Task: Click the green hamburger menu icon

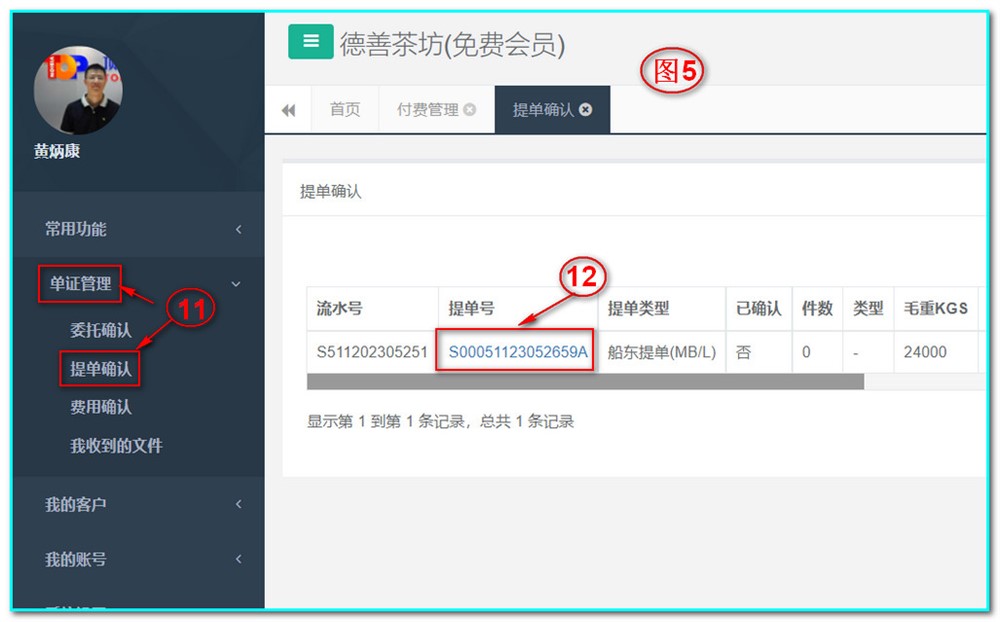Action: 310,41
